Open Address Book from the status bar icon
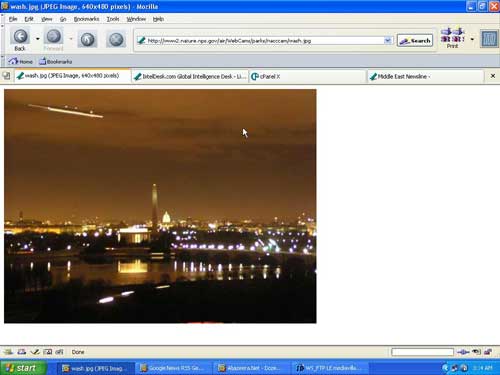500x375 pixels. 47,352
